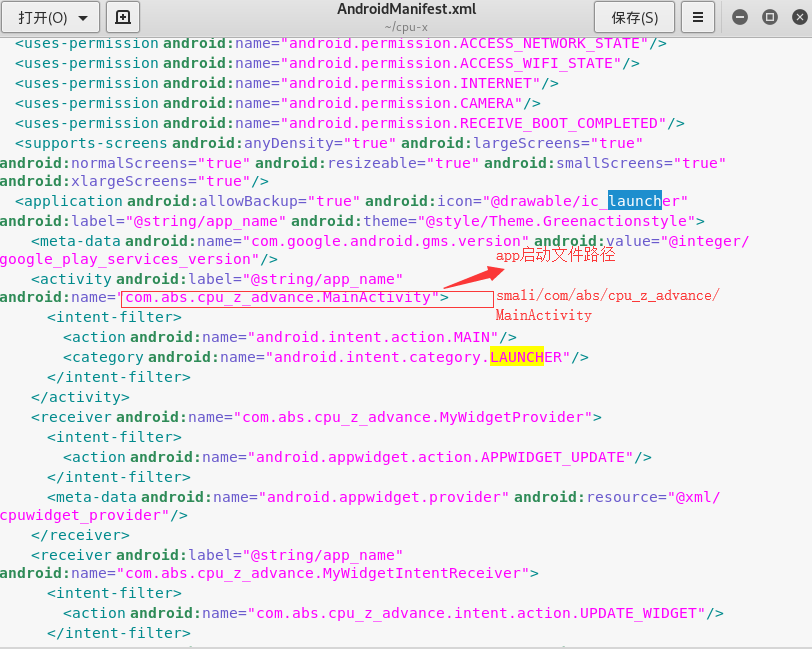Image resolution: width=812 pixels, height=649 pixels.
Task: Click the 打开(O) open file button
Action: (43, 18)
